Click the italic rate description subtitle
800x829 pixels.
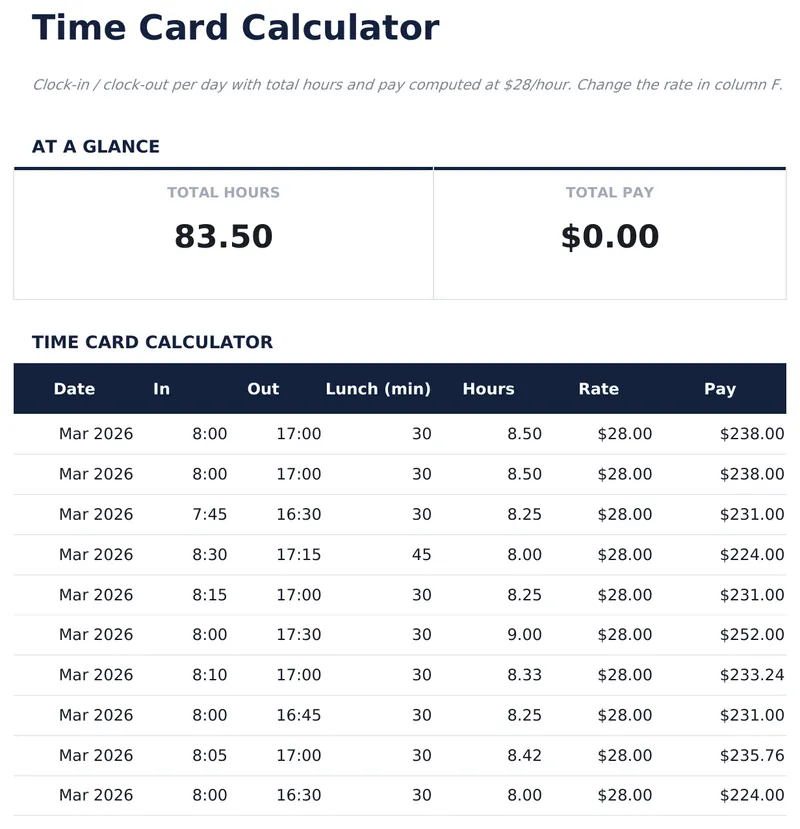407,85
